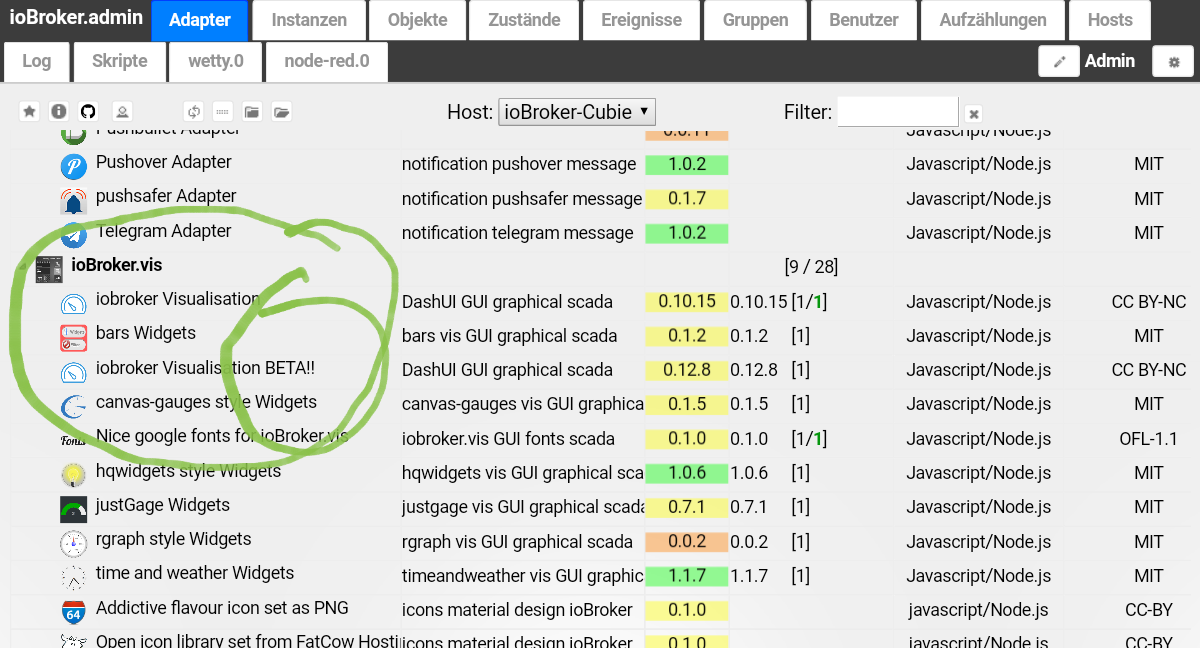Click the refresh adapter list icon
Image resolution: width=1200 pixels, height=648 pixels.
pos(194,111)
